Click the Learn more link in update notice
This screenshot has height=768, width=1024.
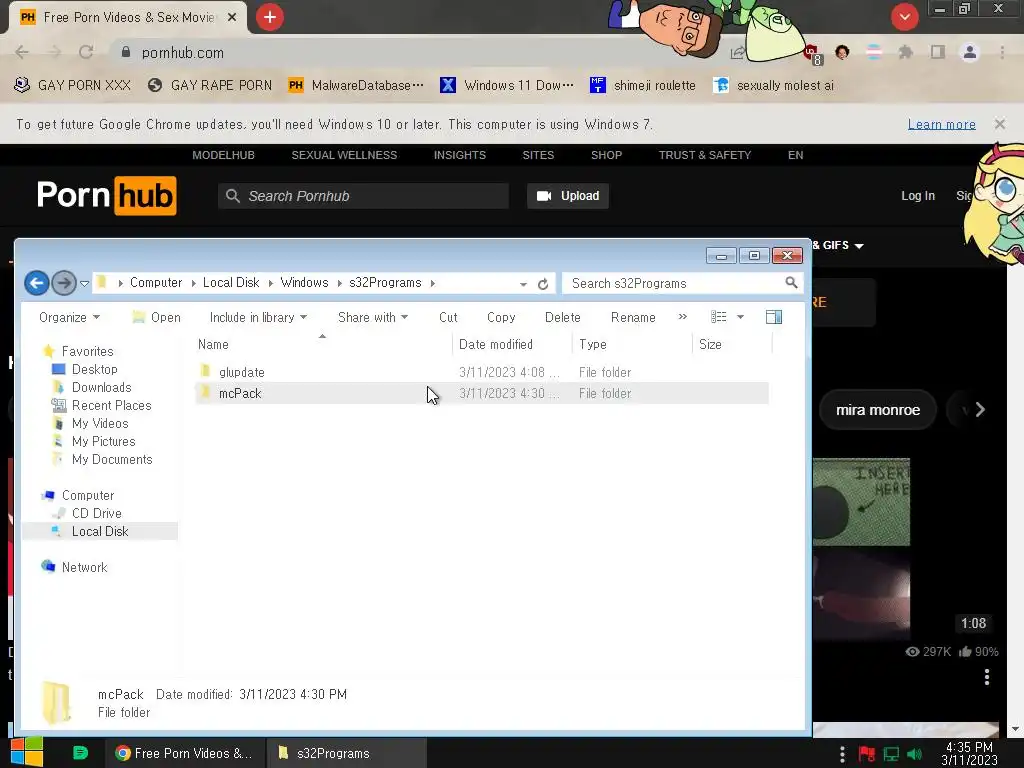pyautogui.click(x=941, y=124)
